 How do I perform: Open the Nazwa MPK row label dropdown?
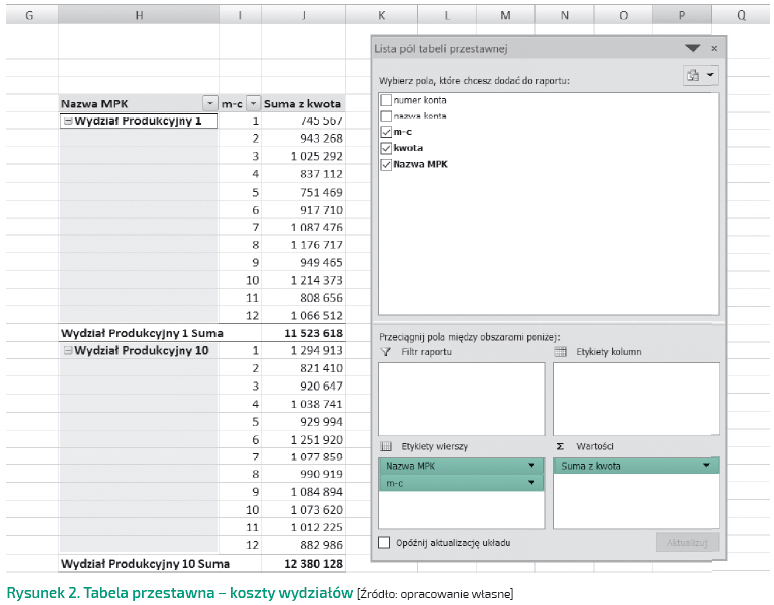(x=531, y=465)
